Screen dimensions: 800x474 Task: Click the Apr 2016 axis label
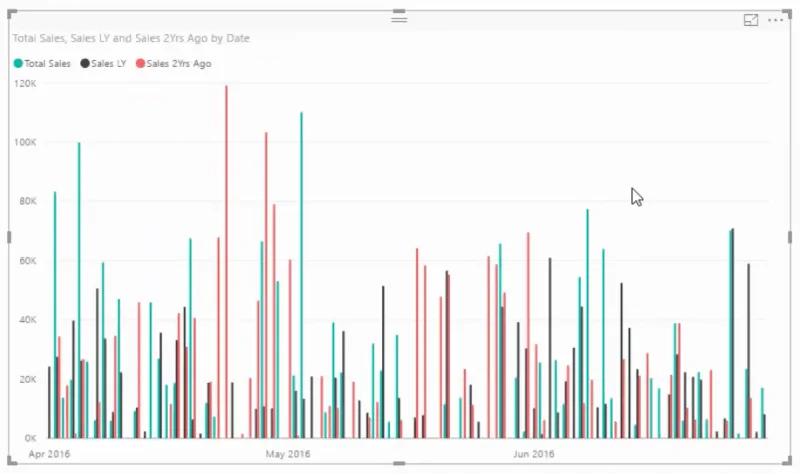coord(49,454)
